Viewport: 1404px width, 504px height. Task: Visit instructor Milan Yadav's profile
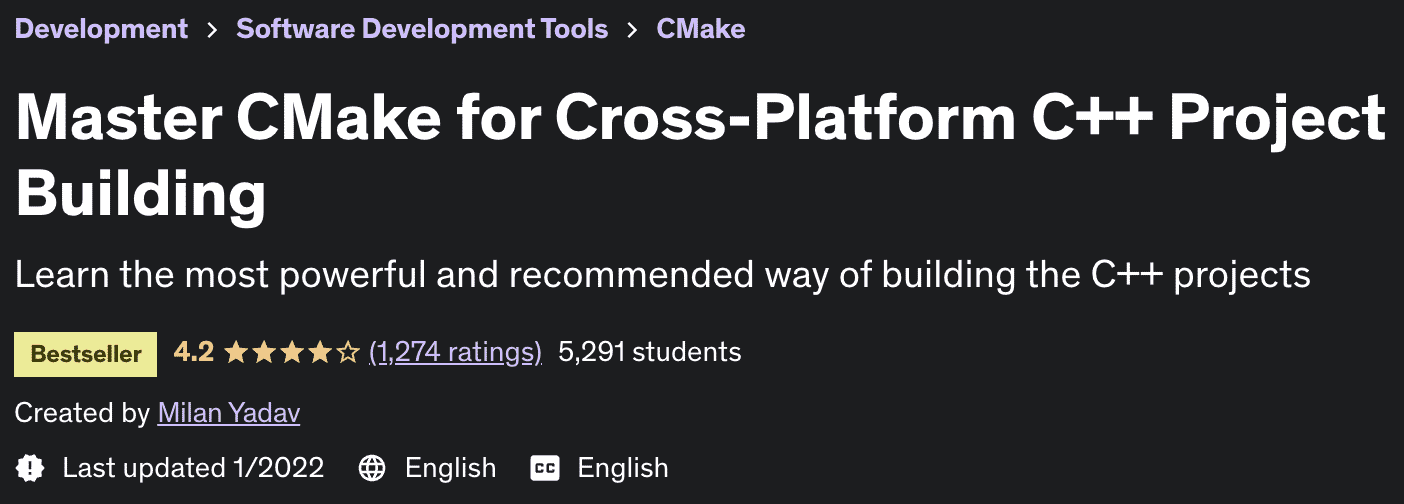229,412
